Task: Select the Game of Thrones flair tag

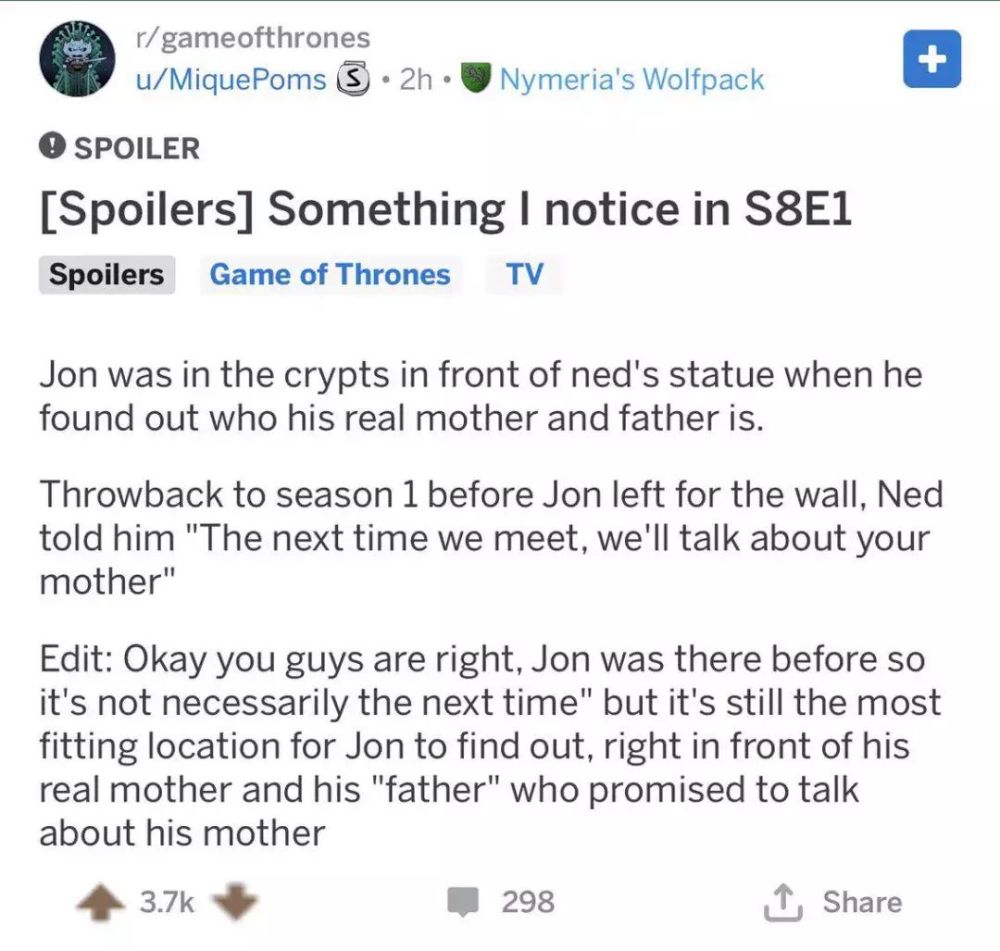Action: pyautogui.click(x=330, y=274)
